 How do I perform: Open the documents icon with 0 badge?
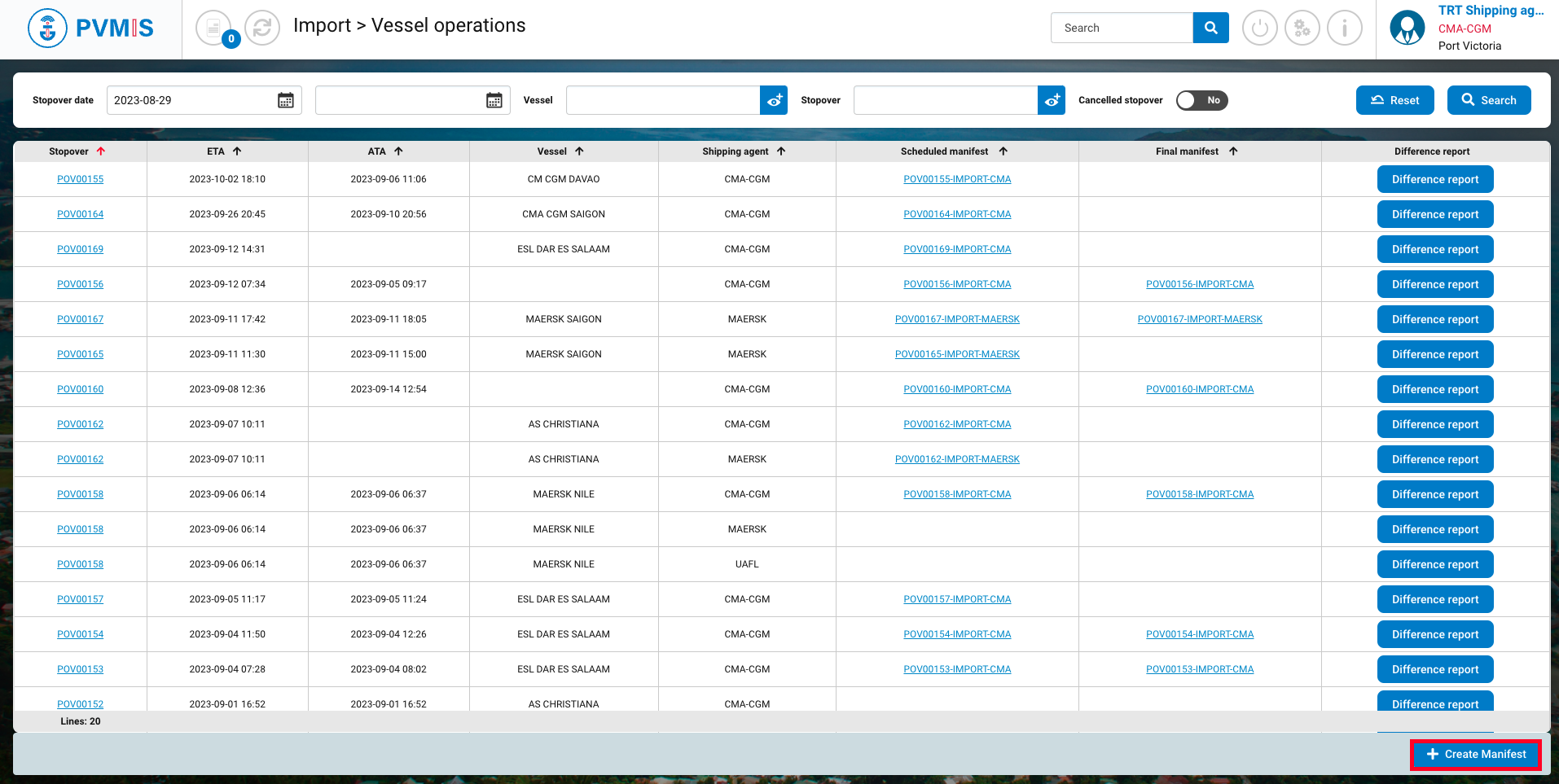tap(213, 28)
